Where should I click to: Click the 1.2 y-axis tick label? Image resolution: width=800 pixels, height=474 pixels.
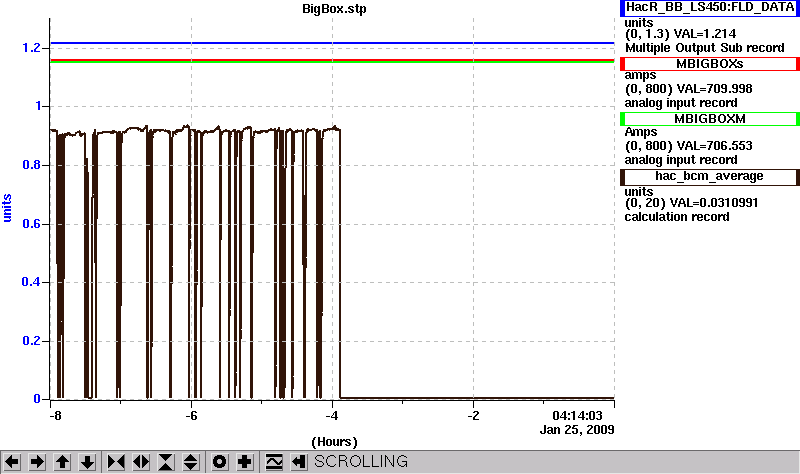pyautogui.click(x=32, y=48)
